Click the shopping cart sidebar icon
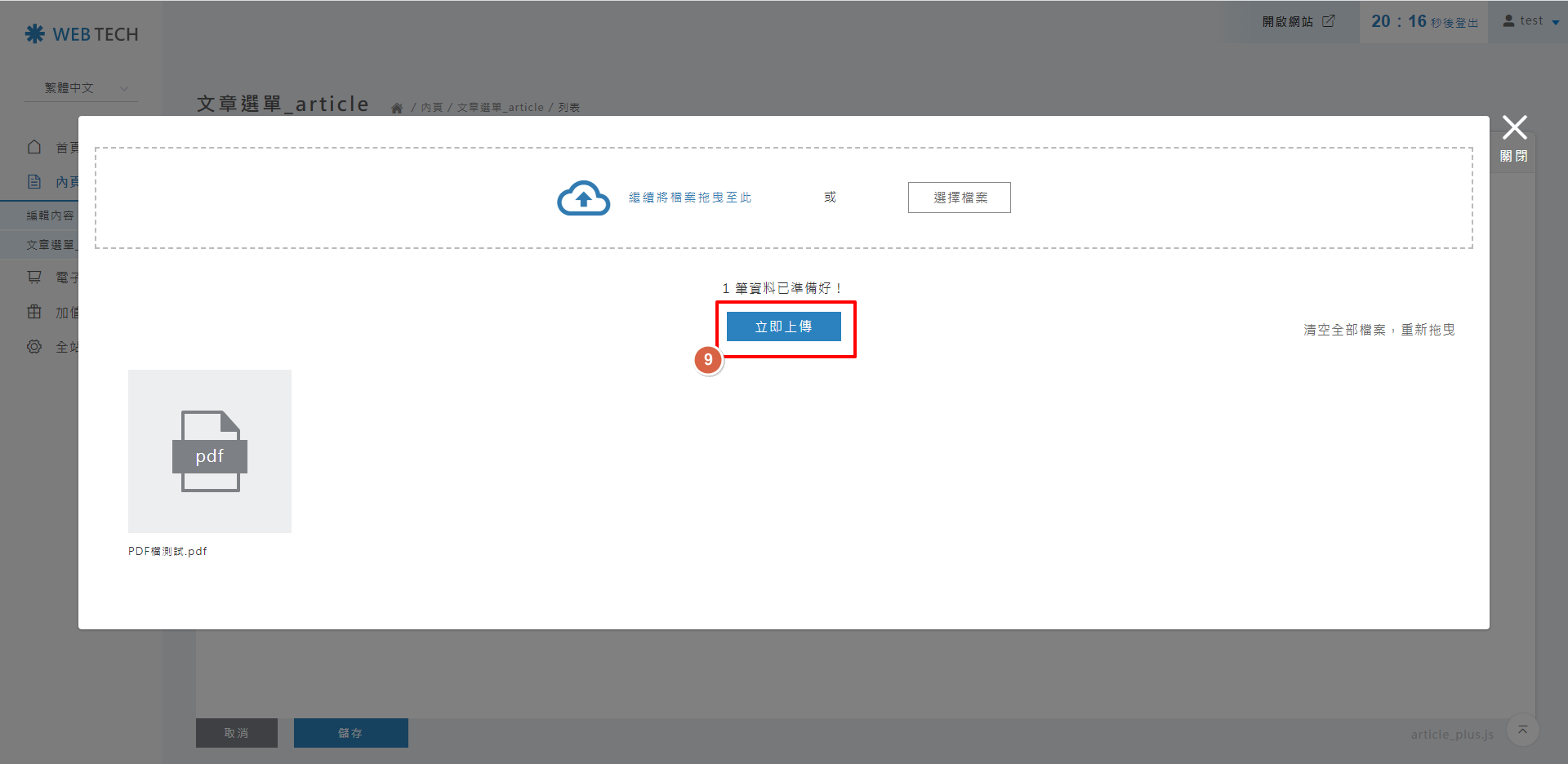The image size is (1568, 764). [x=34, y=278]
